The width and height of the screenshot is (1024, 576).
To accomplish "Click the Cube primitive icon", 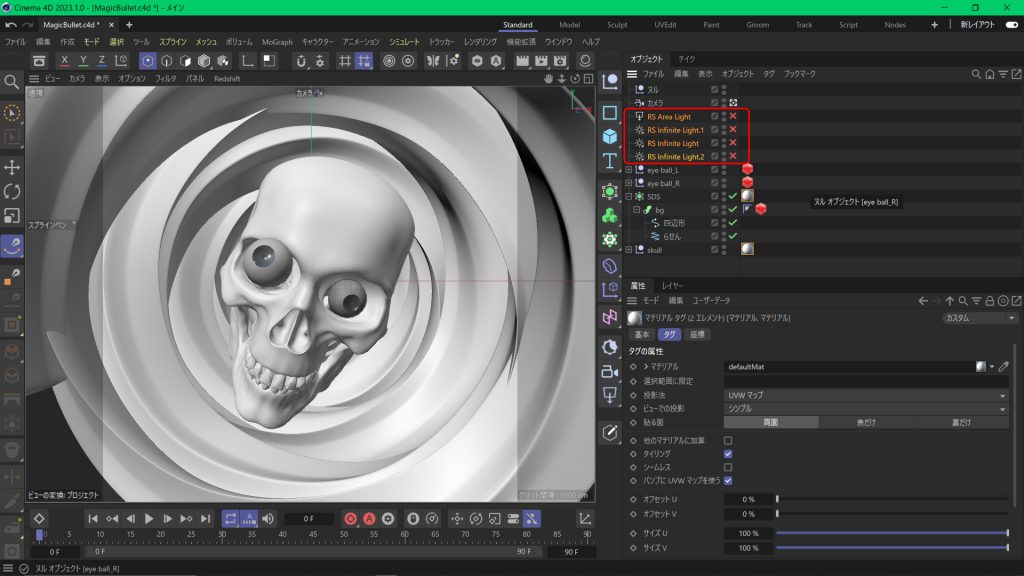I will pyautogui.click(x=610, y=136).
